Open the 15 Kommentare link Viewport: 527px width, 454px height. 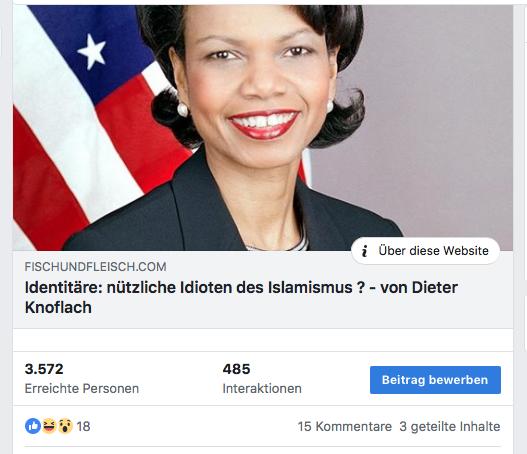click(x=344, y=426)
